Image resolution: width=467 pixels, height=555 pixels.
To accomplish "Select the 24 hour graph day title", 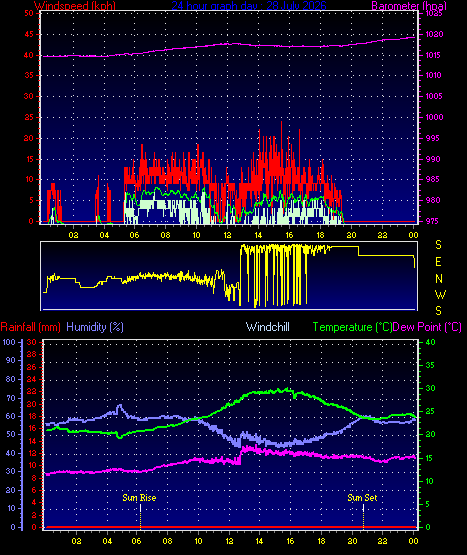I will (x=249, y=6).
